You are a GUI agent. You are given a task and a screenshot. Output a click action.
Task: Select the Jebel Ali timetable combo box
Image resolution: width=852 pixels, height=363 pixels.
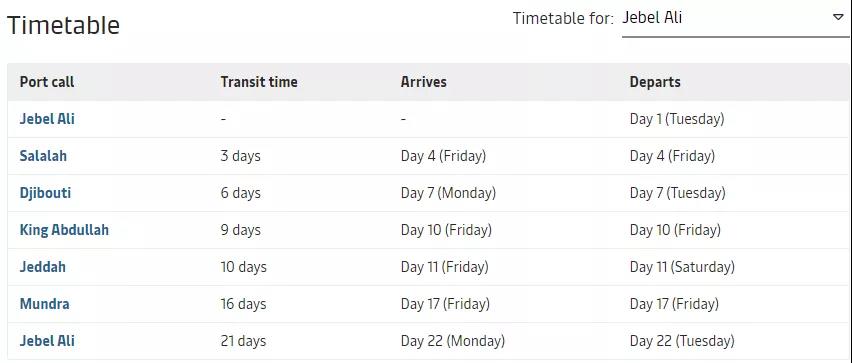735,20
